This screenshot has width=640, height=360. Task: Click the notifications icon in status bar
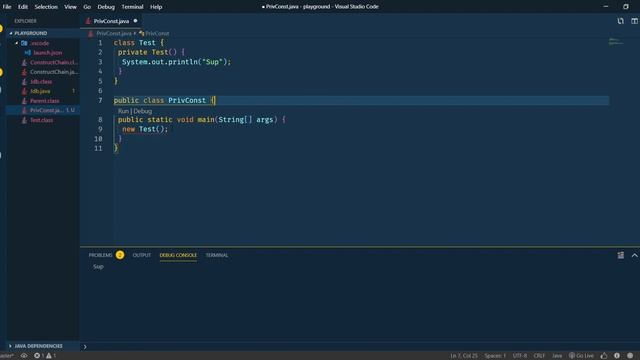pos(630,356)
